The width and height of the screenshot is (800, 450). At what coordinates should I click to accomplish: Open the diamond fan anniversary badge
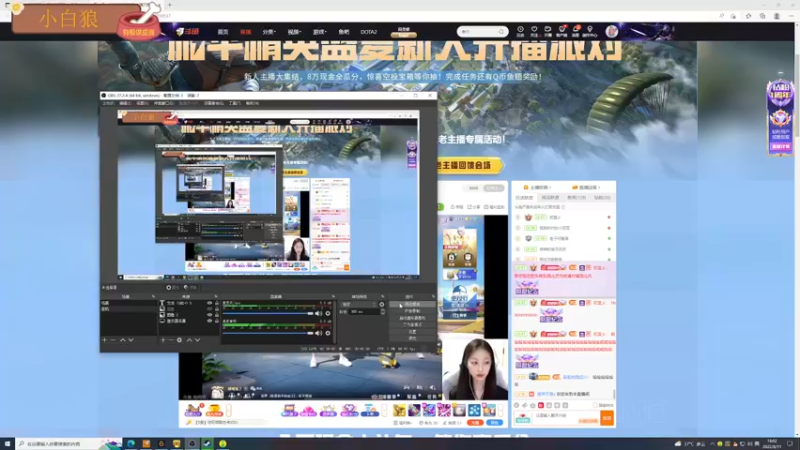point(780,117)
